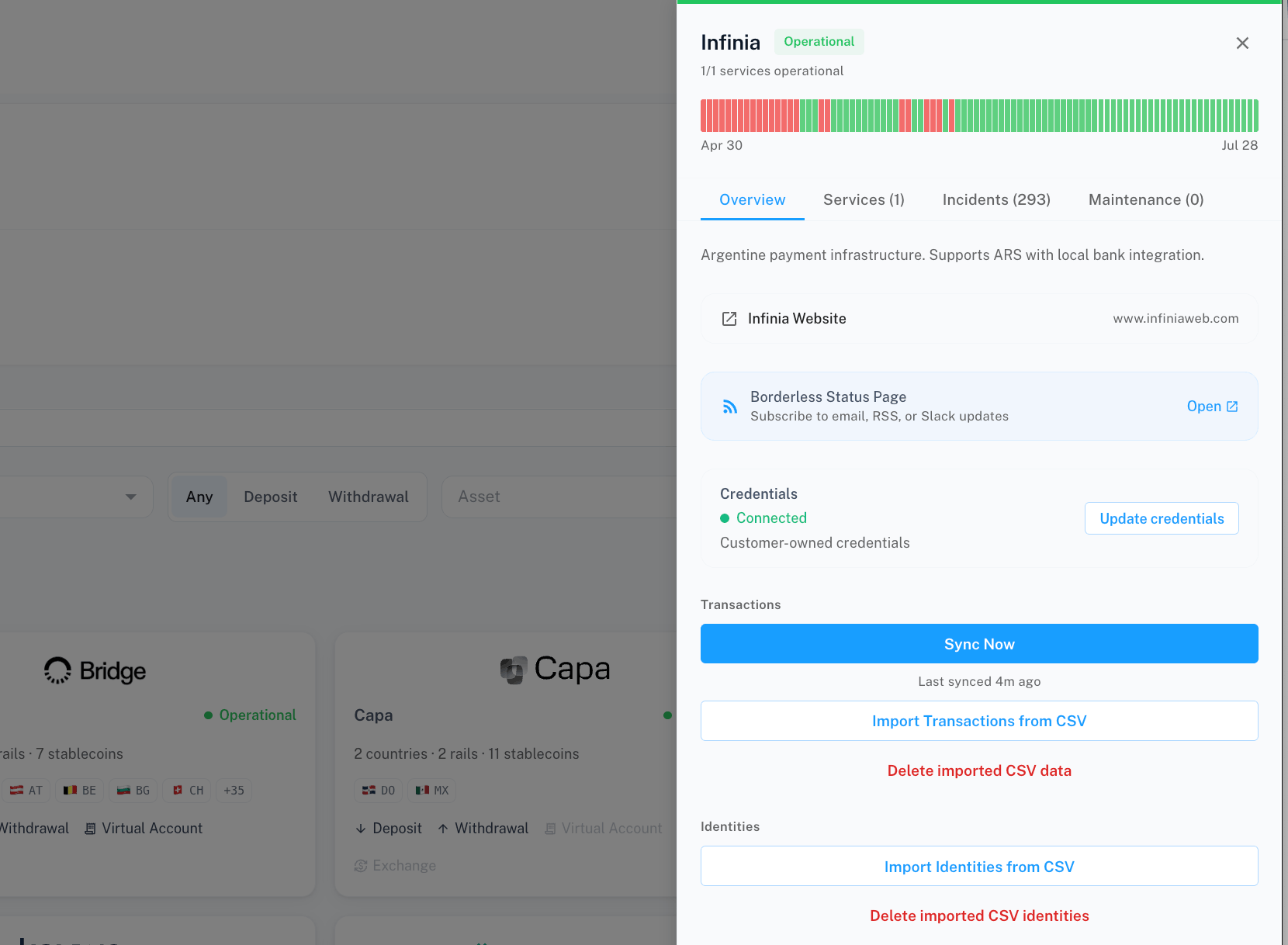Viewport: 1288px width, 945px height.
Task: Click the '1/1 services operational' text
Action: click(x=772, y=71)
